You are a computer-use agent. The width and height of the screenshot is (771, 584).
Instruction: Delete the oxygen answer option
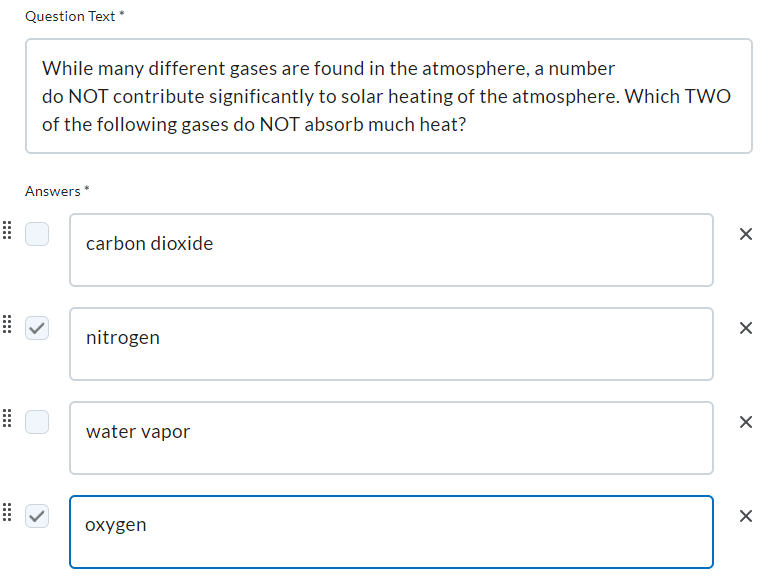(745, 516)
